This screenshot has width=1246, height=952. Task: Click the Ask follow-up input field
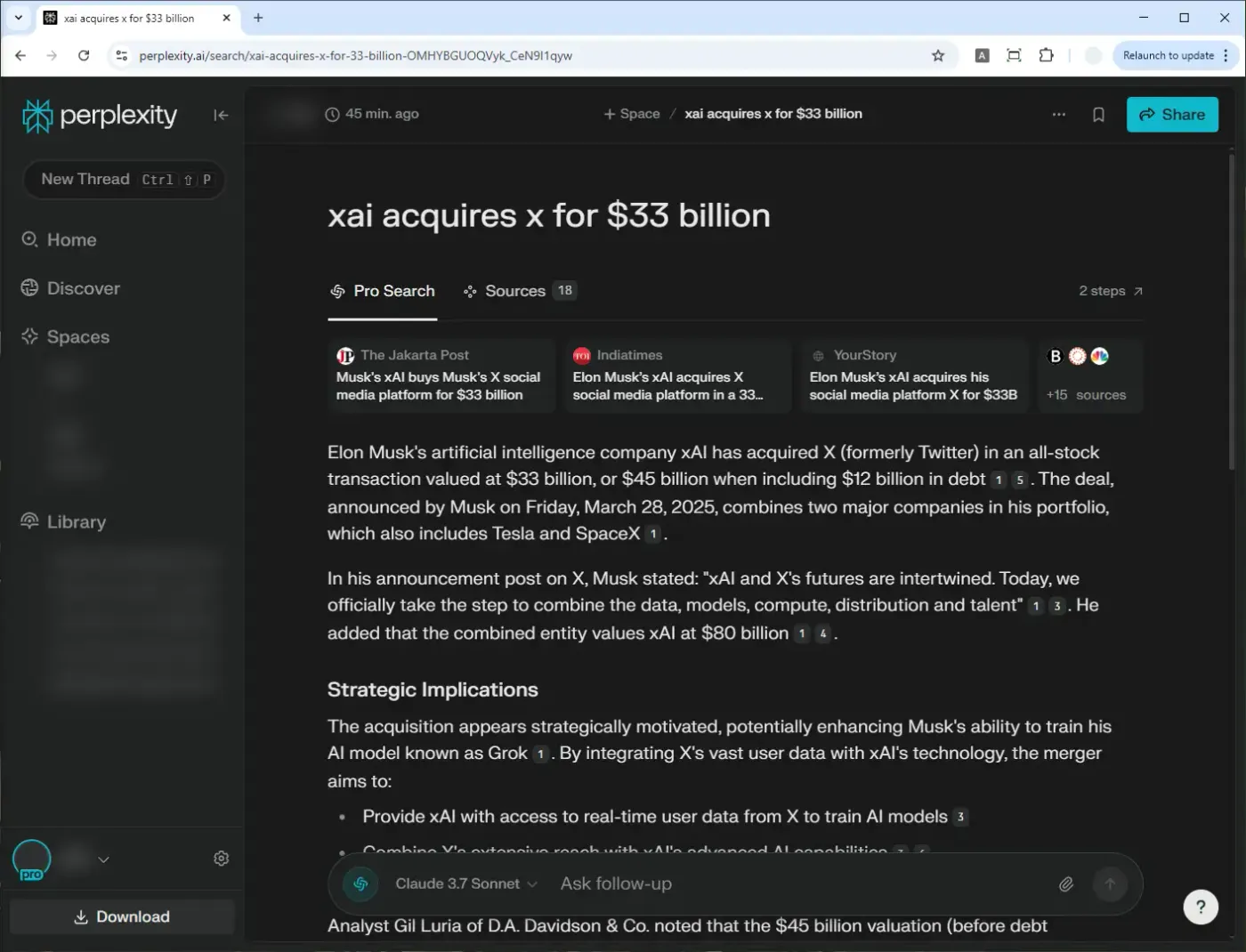click(801, 883)
